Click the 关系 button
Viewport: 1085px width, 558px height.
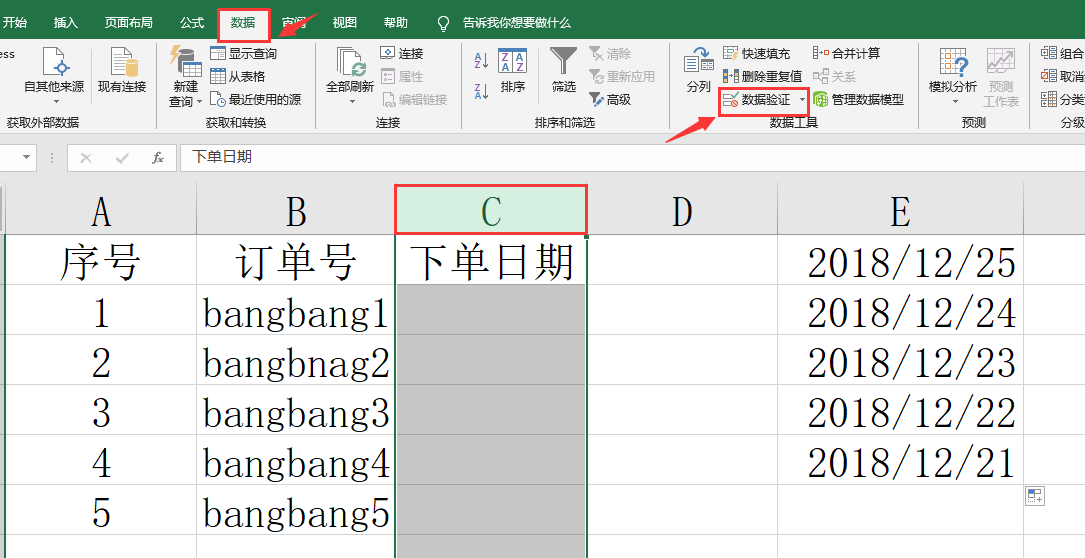(835, 76)
